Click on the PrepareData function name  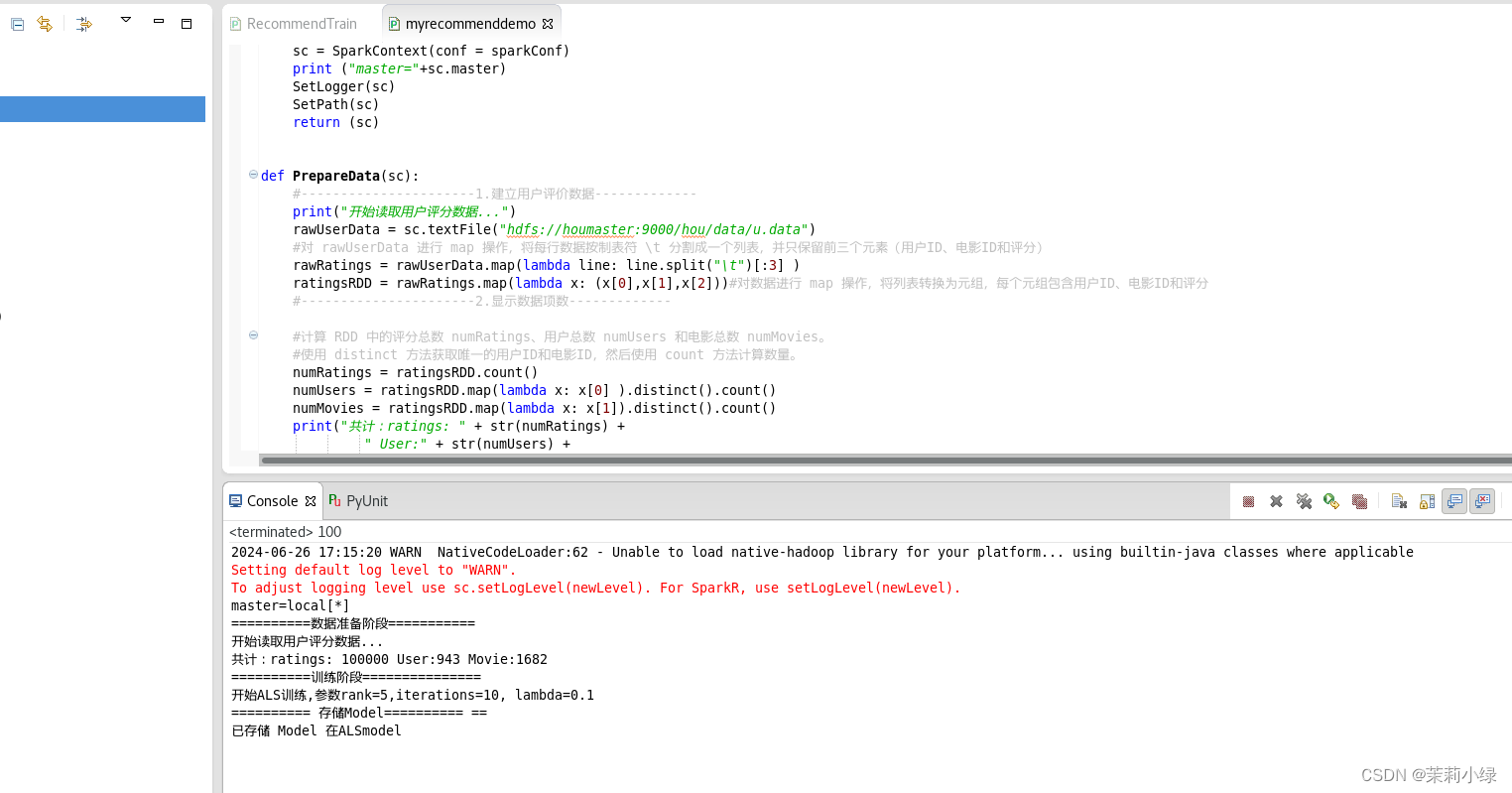[335, 176]
